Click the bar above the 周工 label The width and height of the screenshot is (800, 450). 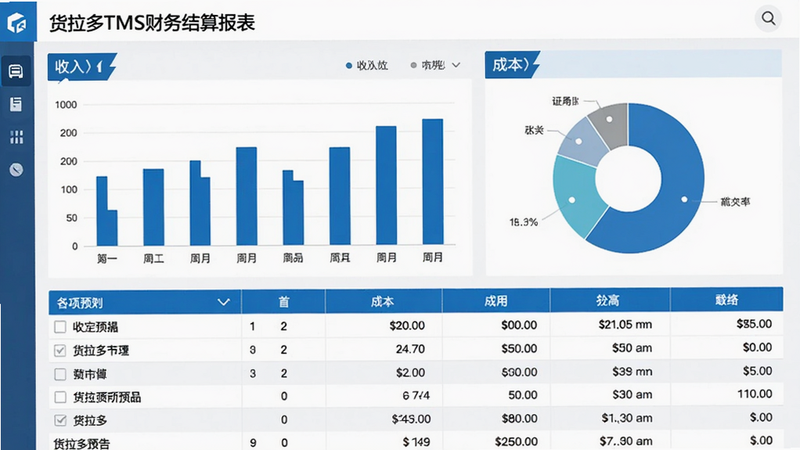(153, 207)
